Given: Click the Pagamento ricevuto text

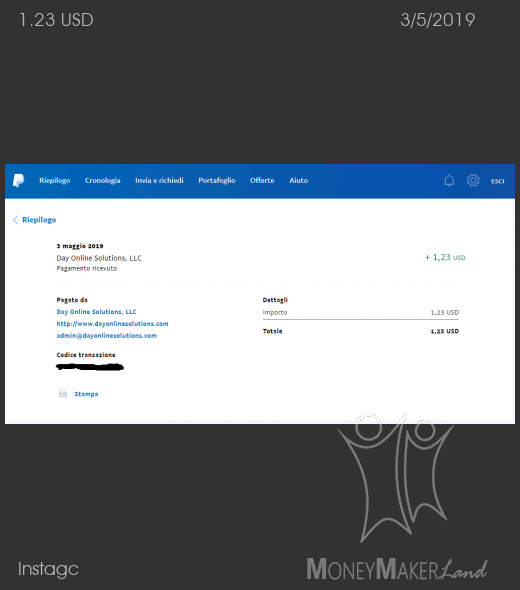Looking at the screenshot, I should 87,269.
